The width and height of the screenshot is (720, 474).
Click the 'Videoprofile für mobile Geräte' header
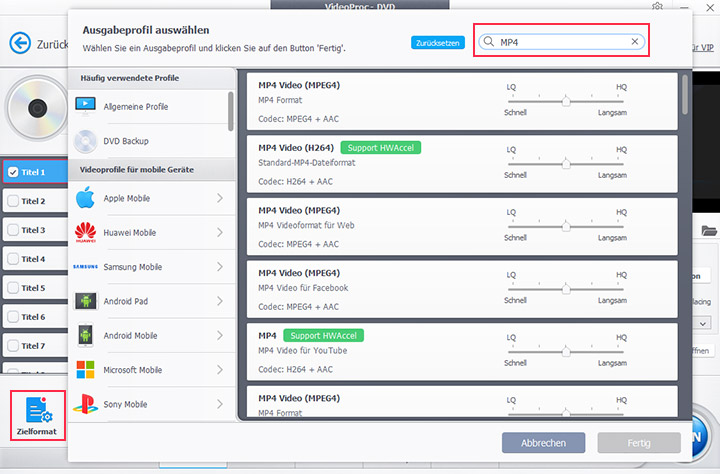click(x=137, y=169)
